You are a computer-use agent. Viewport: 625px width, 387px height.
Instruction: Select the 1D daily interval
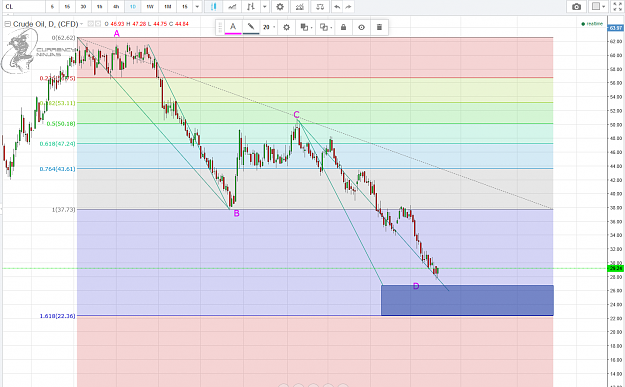coord(133,7)
